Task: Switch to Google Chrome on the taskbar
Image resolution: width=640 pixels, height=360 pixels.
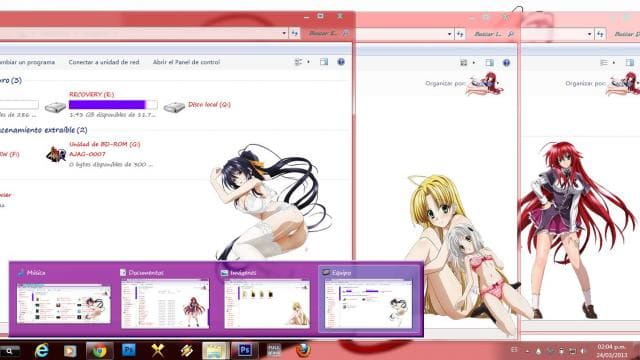Action: 99,351
